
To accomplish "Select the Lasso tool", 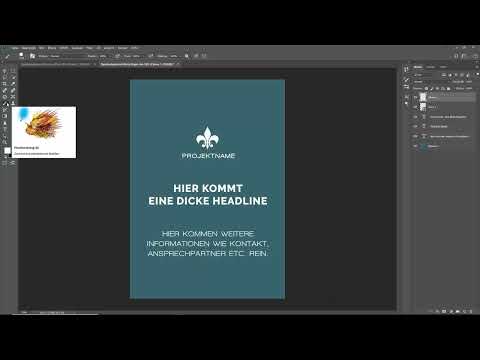I will click(x=5, y=77).
